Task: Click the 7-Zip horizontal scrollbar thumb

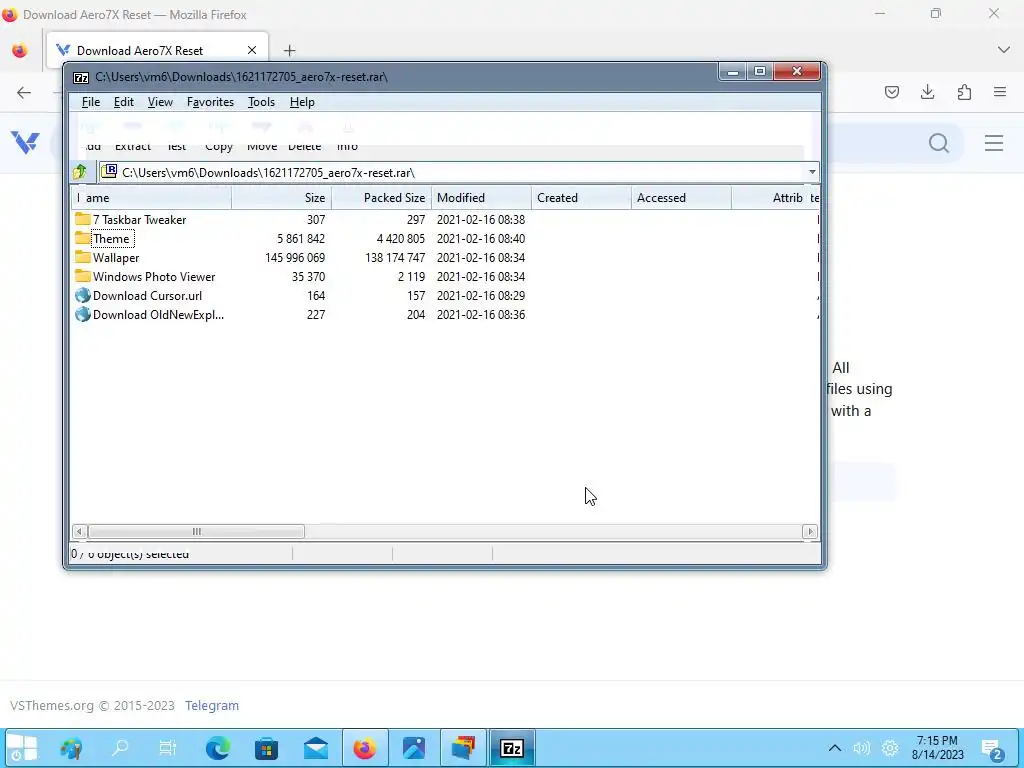Action: [196, 532]
